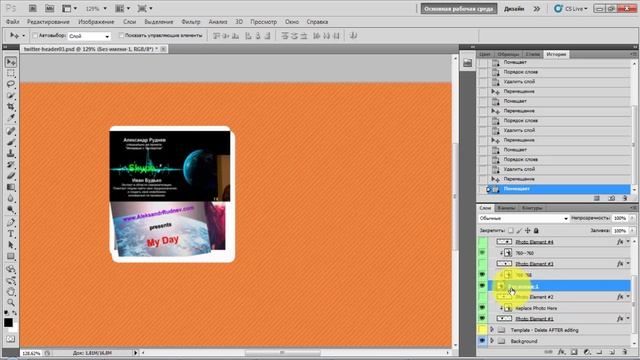
Task: Click the foreground color swatch
Action: pos(8,322)
